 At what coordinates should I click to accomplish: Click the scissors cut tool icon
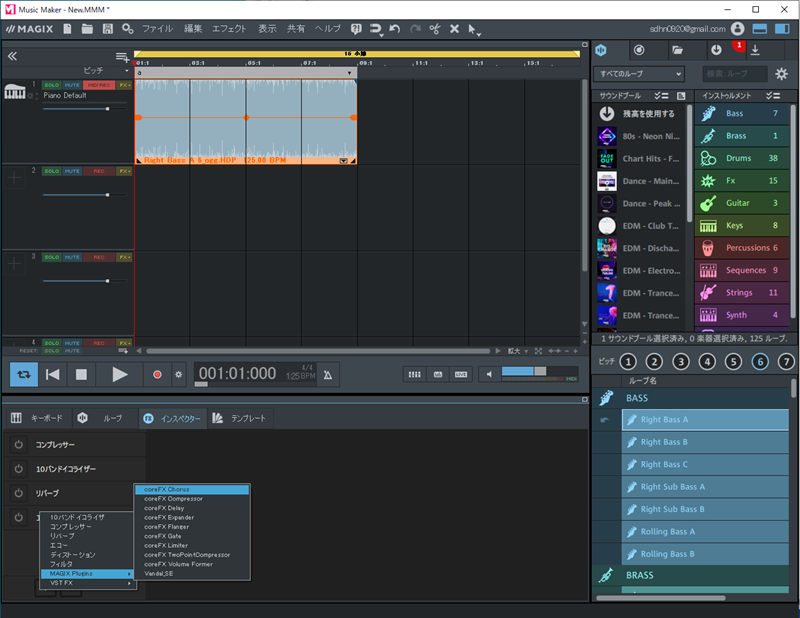click(435, 29)
